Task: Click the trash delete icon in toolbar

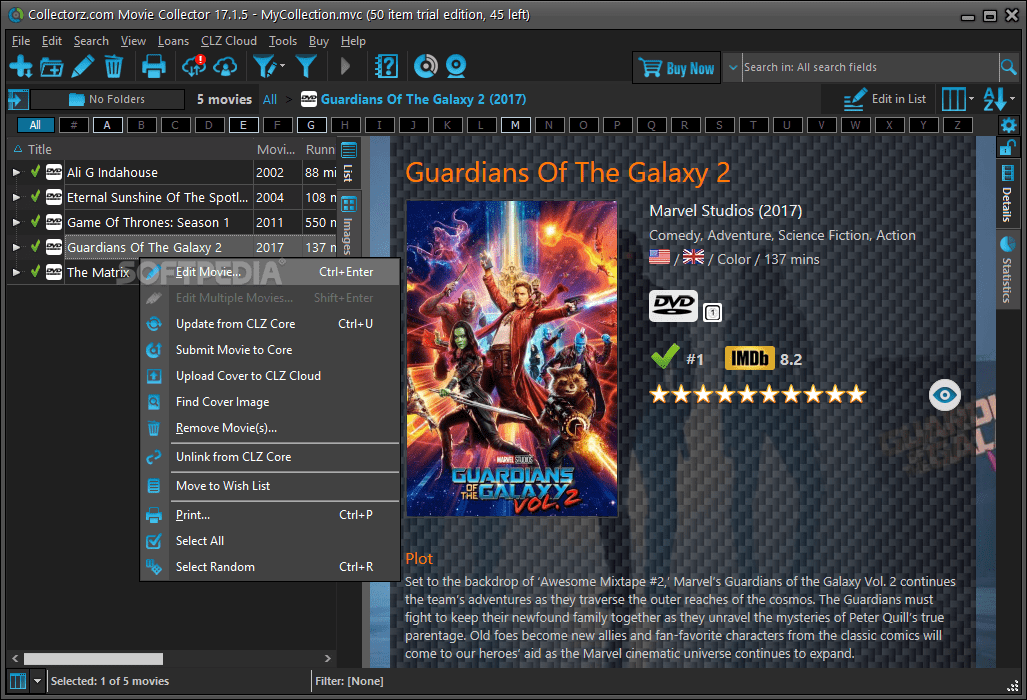Action: coord(113,67)
